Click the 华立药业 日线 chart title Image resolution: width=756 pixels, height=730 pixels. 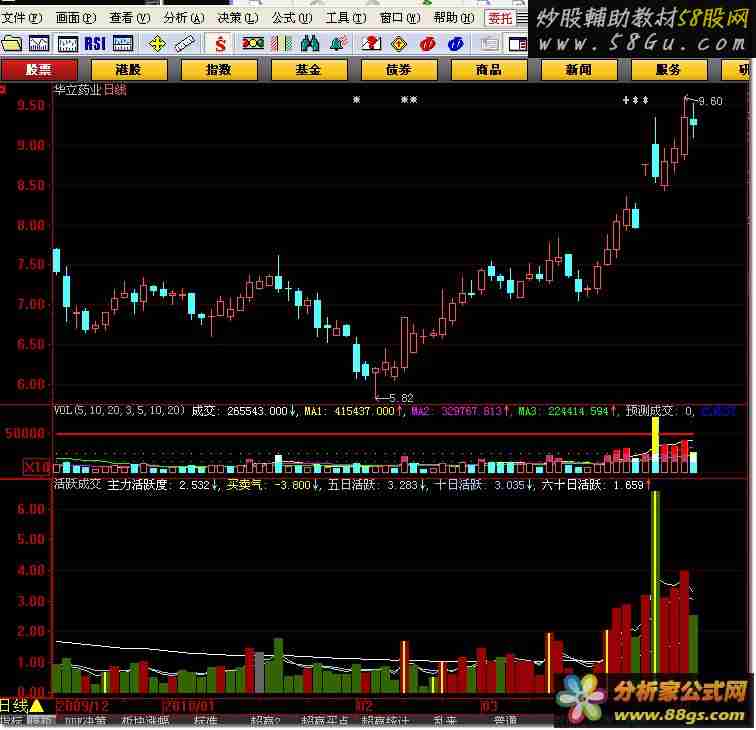coord(90,90)
